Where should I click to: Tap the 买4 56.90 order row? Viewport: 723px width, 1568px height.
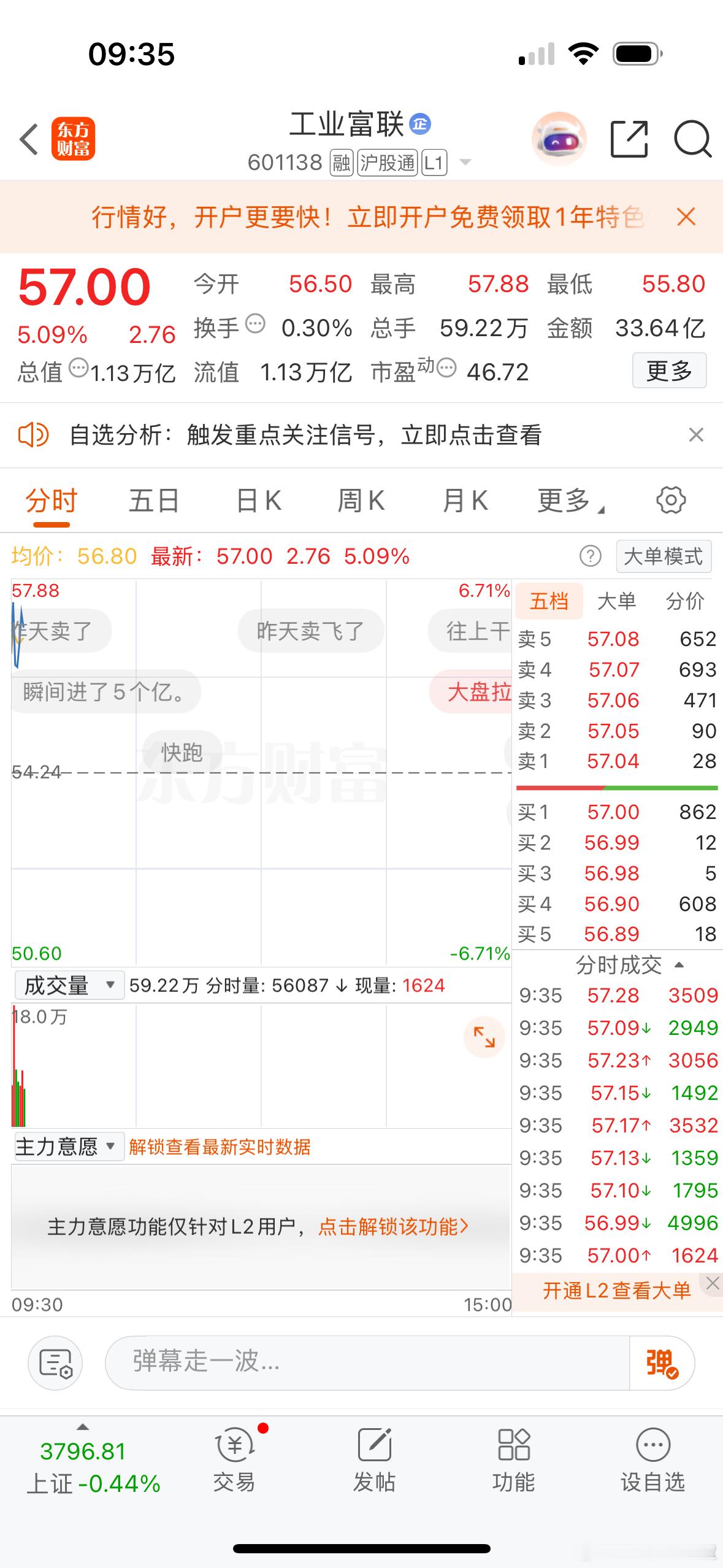616,904
